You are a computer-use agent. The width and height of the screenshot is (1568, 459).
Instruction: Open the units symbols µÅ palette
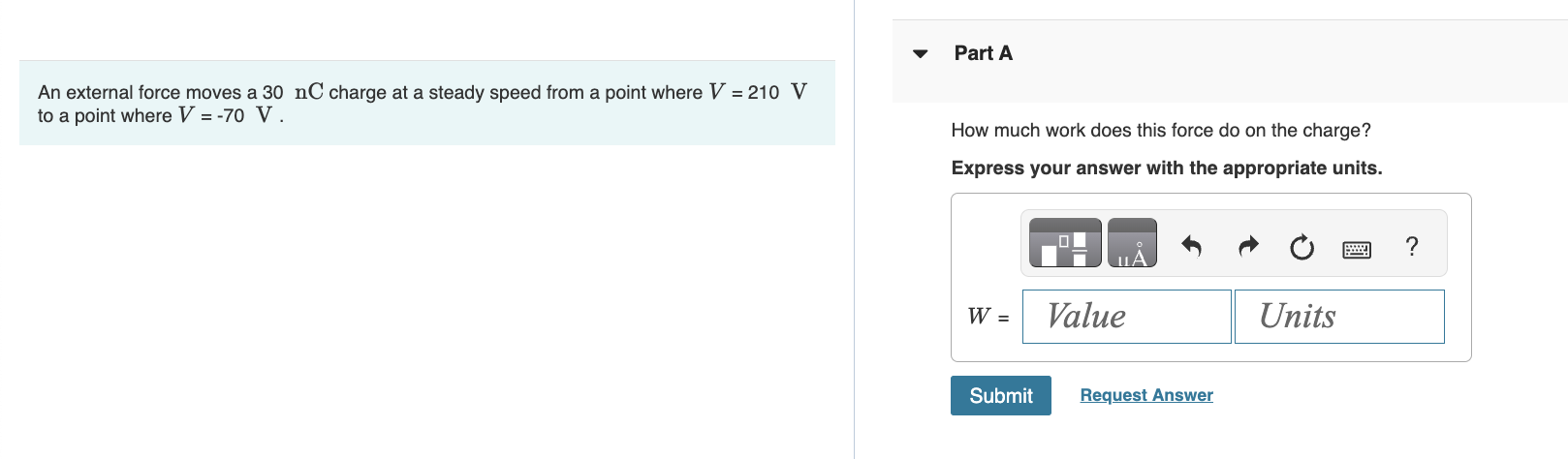coord(1132,243)
